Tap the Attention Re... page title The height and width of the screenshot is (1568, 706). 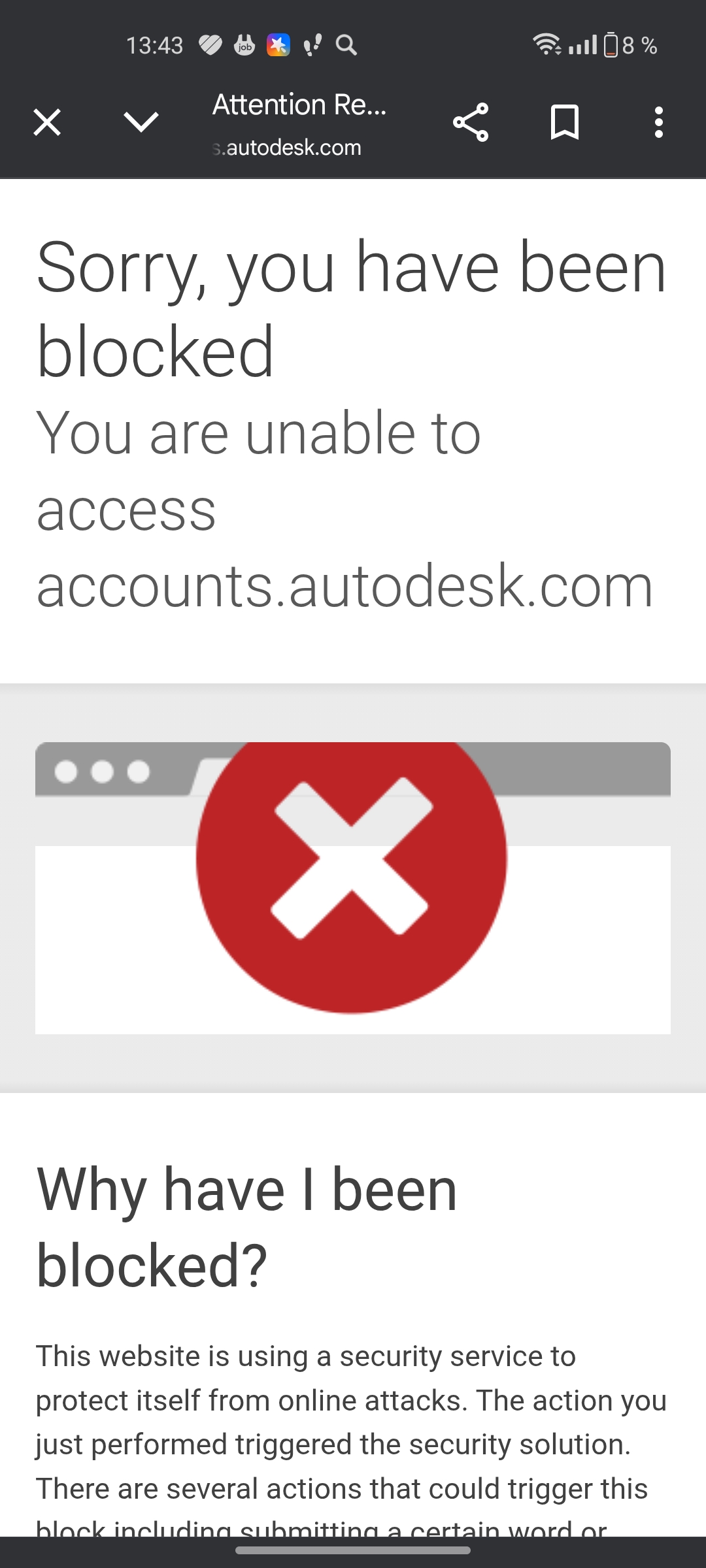click(299, 105)
